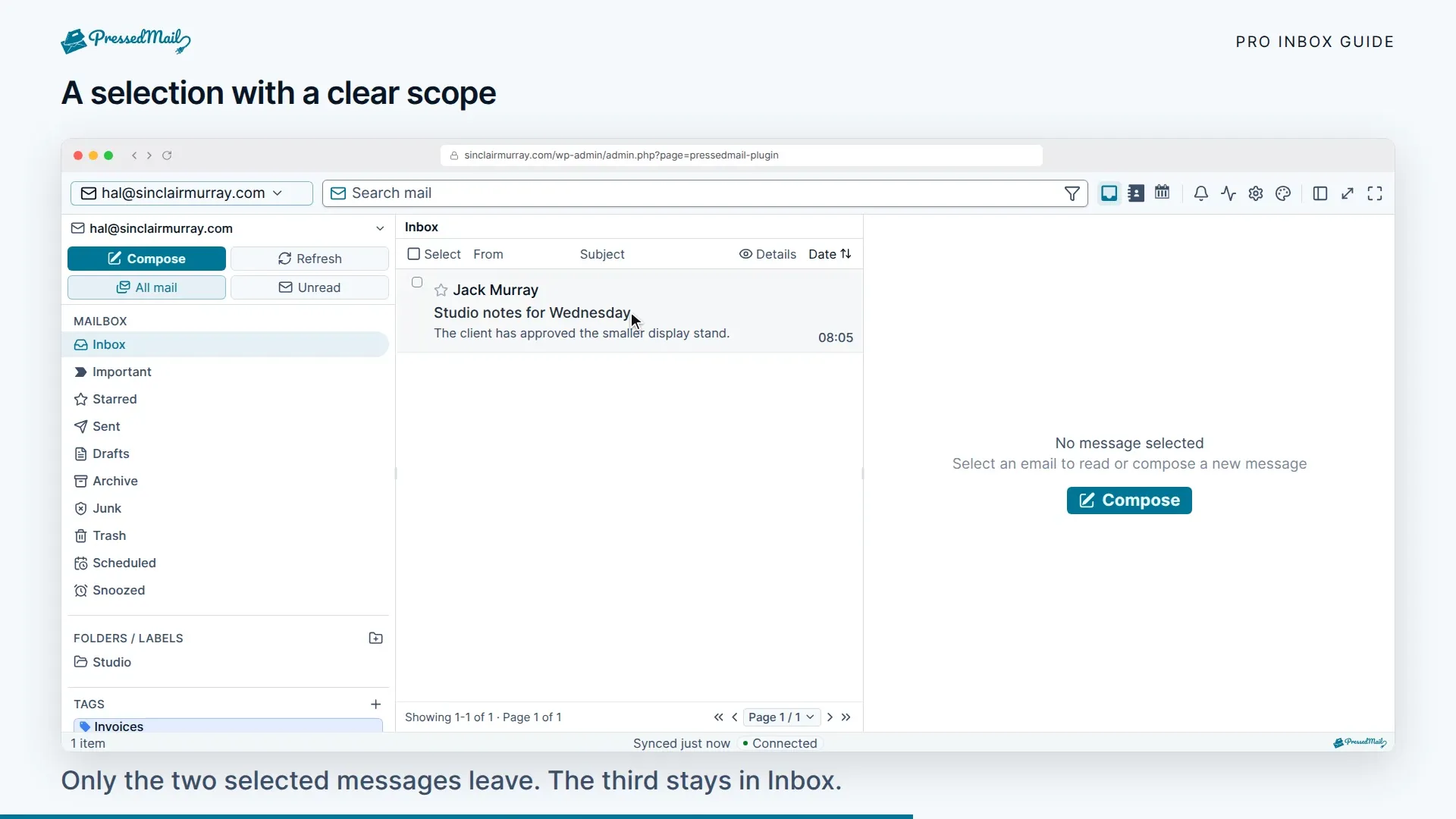The image size is (1456, 819).
Task: Open the Starred mailbox
Action: click(227, 400)
